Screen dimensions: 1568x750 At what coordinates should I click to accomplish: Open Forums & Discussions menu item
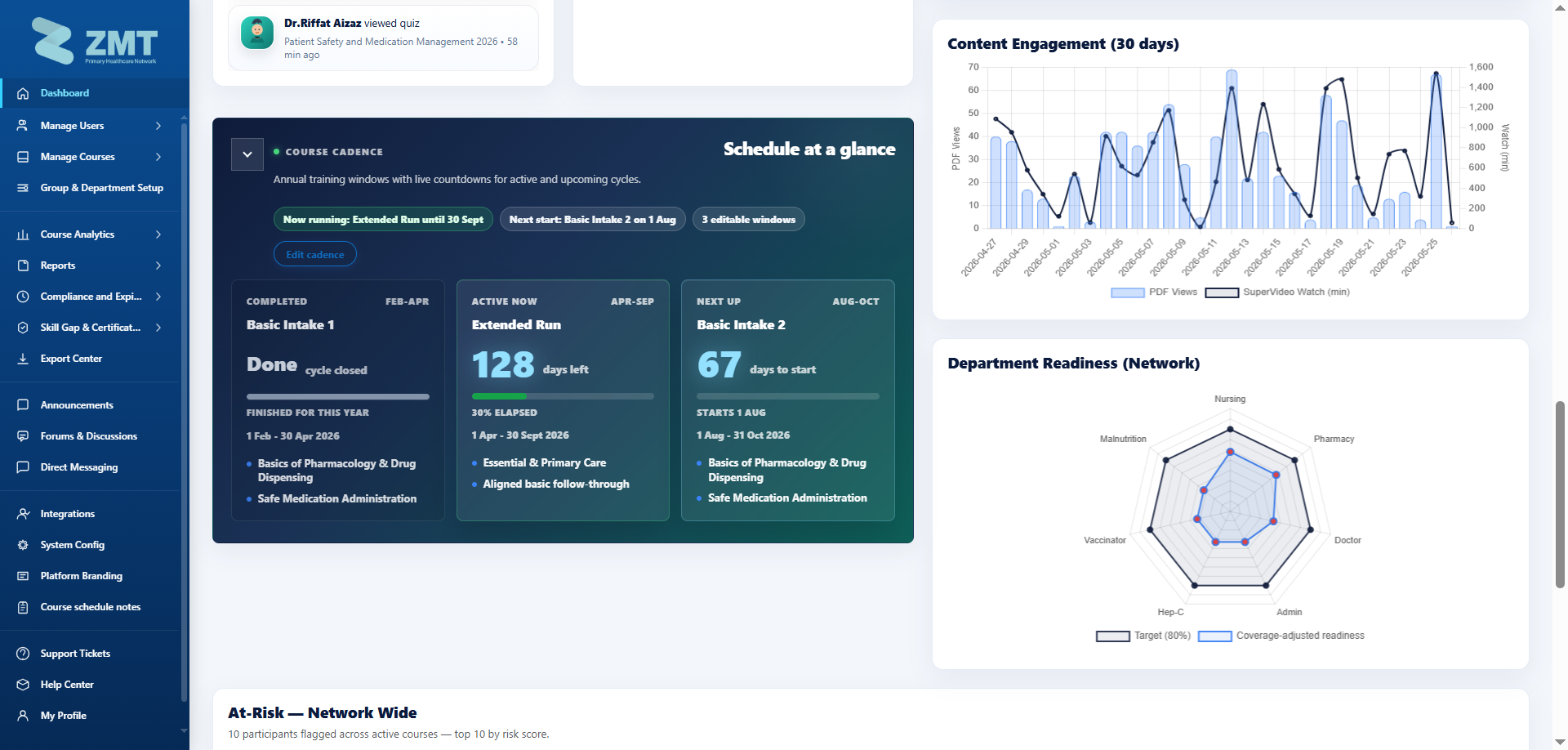[x=90, y=436]
